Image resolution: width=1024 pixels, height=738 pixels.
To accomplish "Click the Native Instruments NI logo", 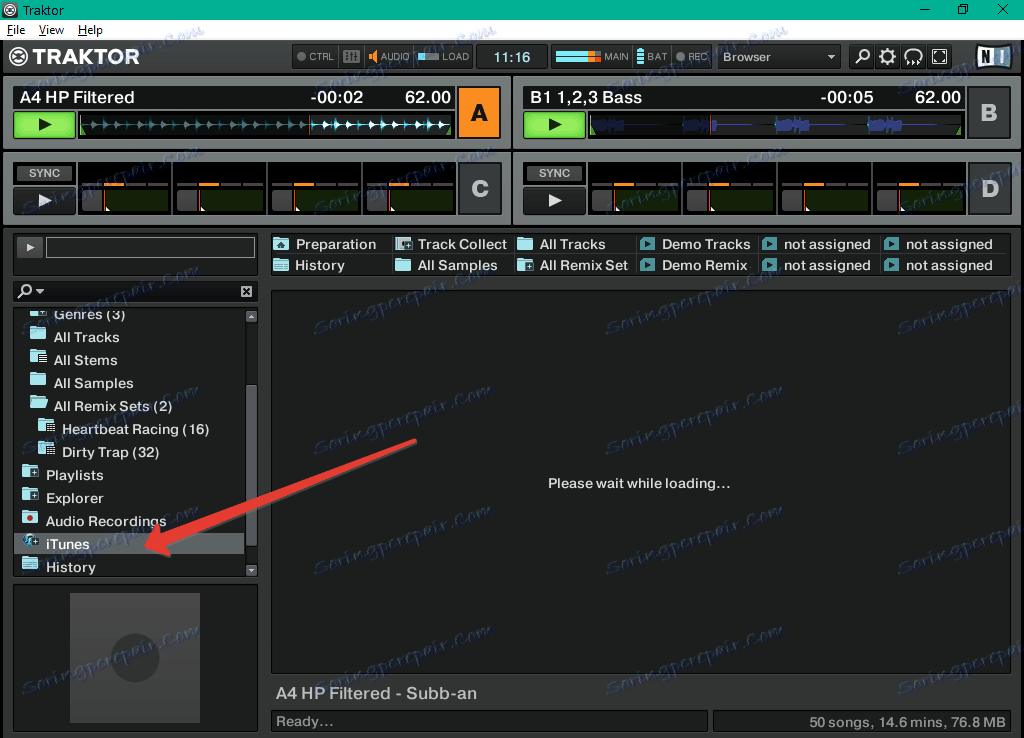I will [x=993, y=57].
